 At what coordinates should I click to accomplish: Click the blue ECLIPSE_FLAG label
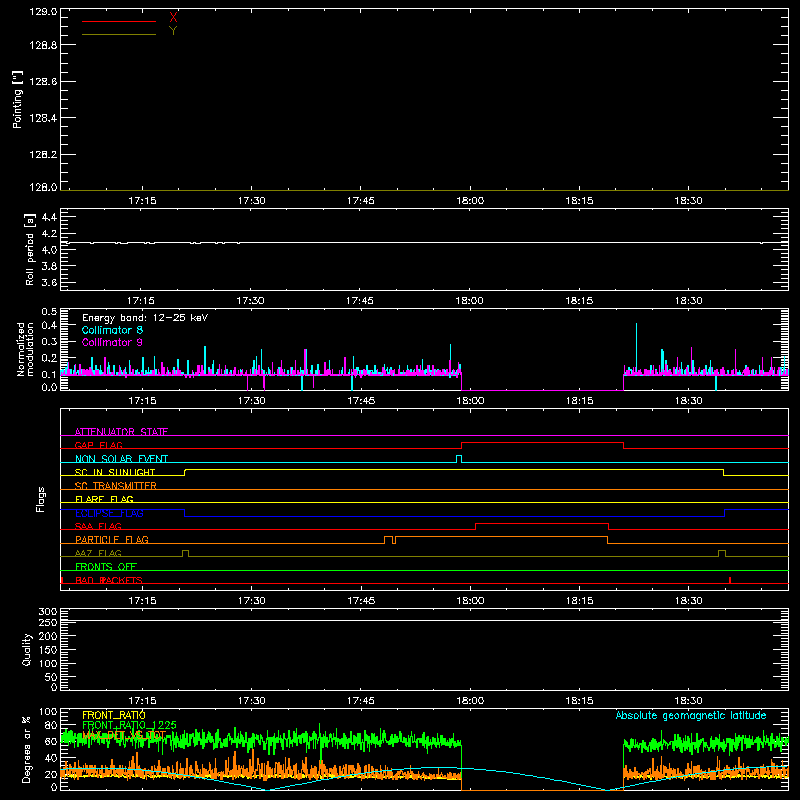(109, 513)
